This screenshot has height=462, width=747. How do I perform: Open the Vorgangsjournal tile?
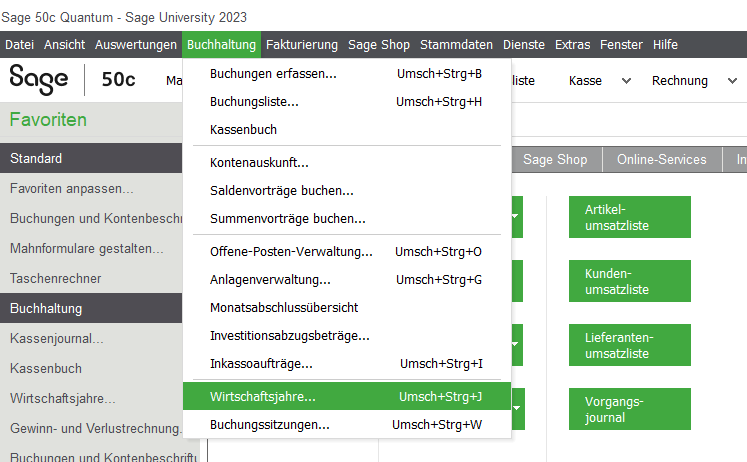click(x=630, y=409)
